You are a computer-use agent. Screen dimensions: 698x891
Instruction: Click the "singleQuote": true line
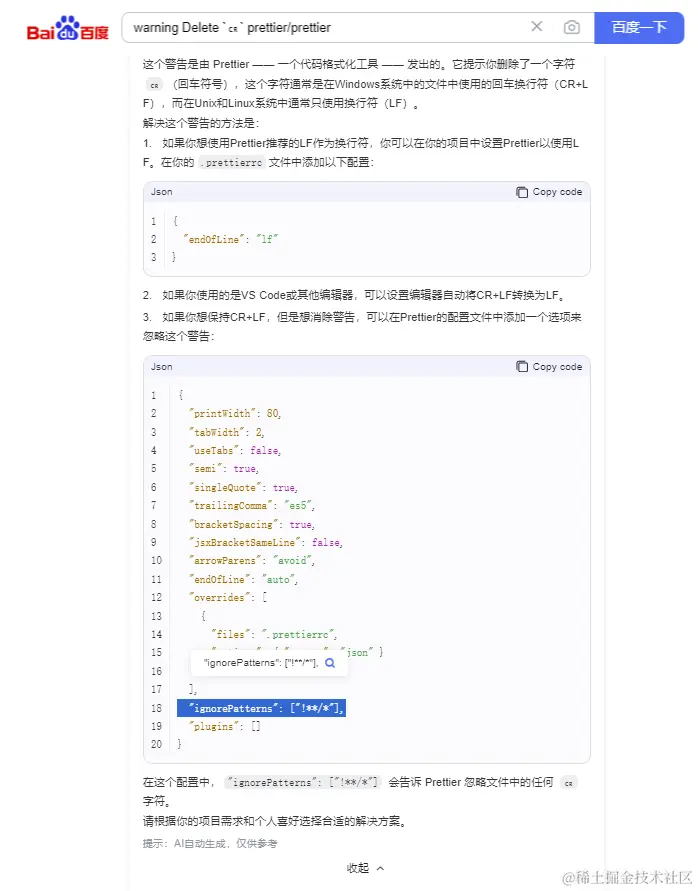[x=243, y=487]
